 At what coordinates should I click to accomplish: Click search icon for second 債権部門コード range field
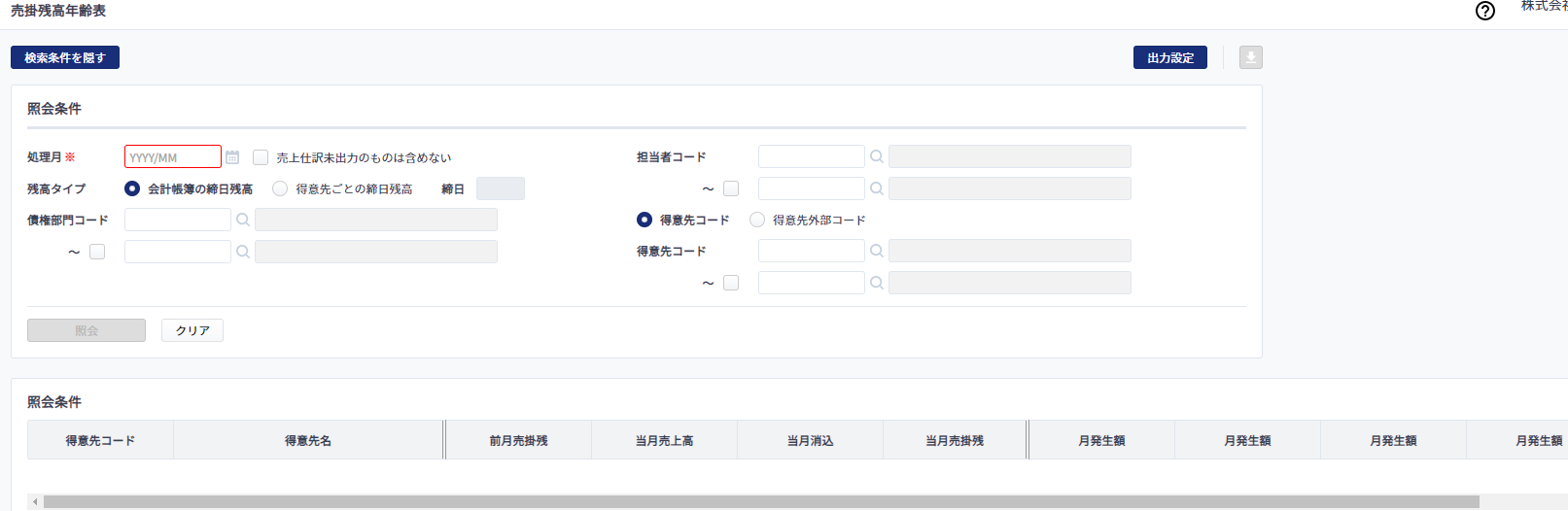tap(243, 252)
